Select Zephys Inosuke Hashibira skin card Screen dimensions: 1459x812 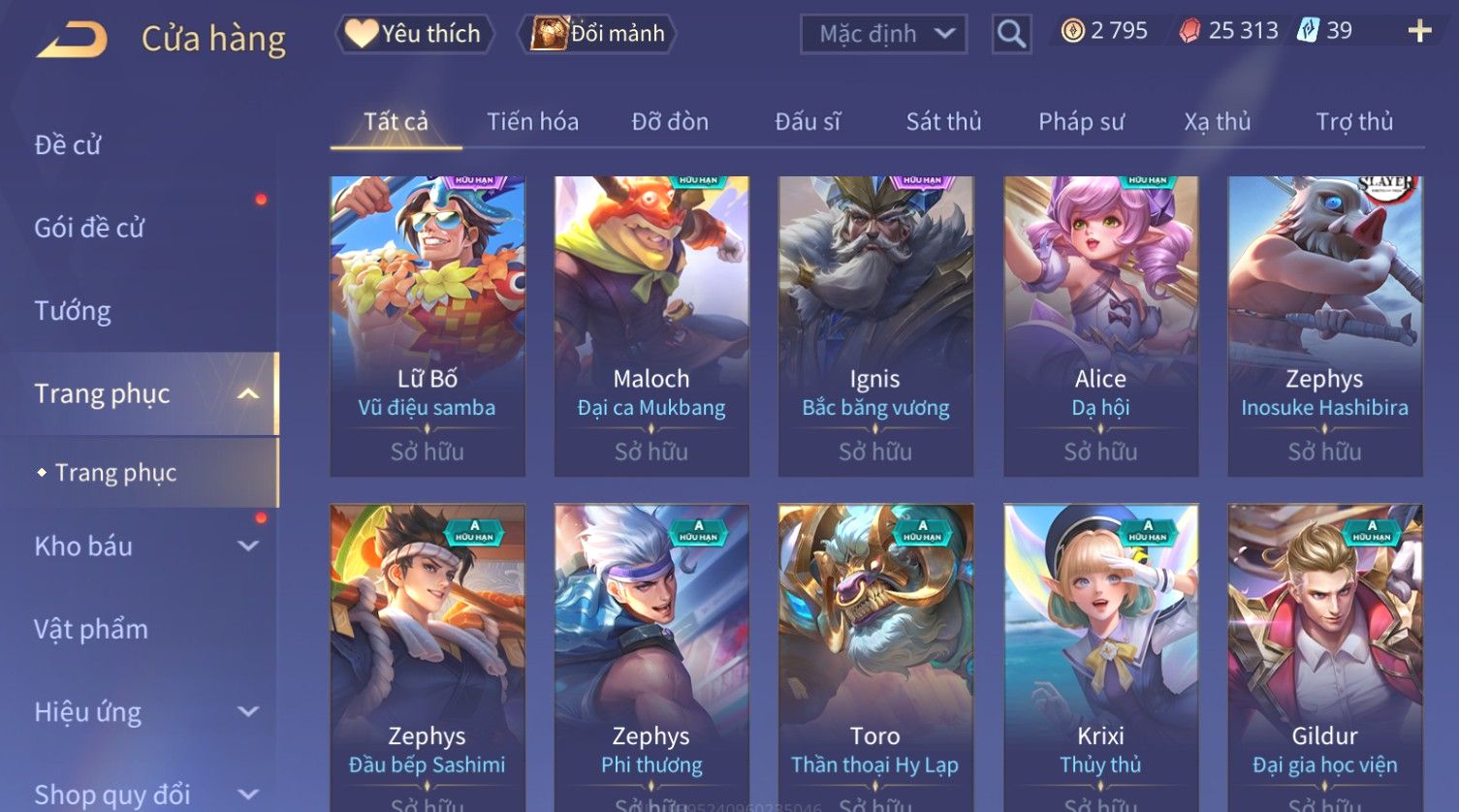1325,326
